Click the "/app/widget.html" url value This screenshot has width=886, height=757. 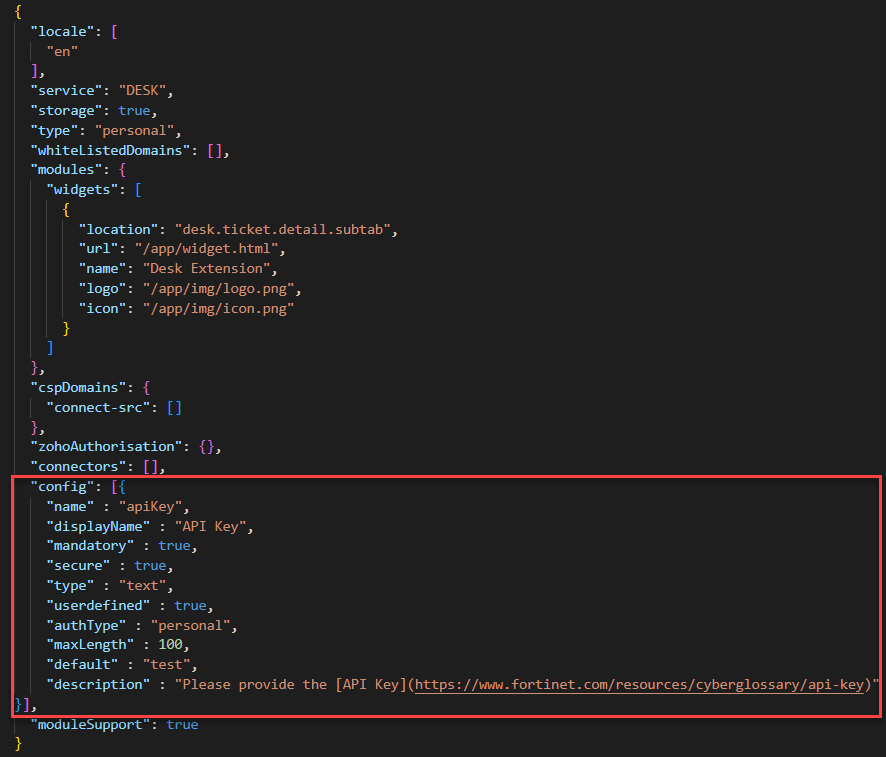206,249
